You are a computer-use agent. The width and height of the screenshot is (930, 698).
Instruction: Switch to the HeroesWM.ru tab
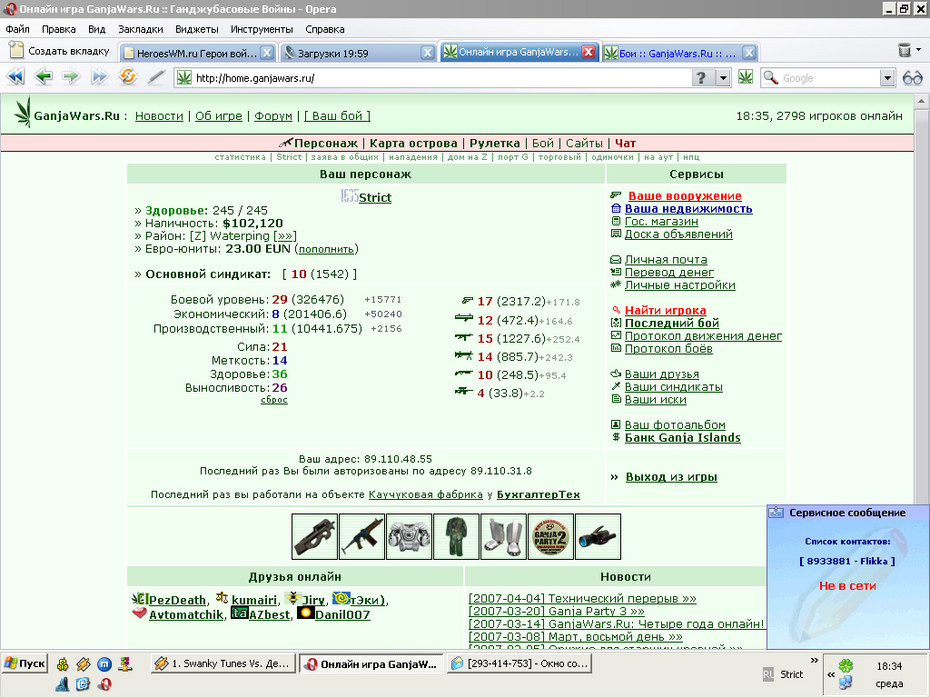[198, 53]
